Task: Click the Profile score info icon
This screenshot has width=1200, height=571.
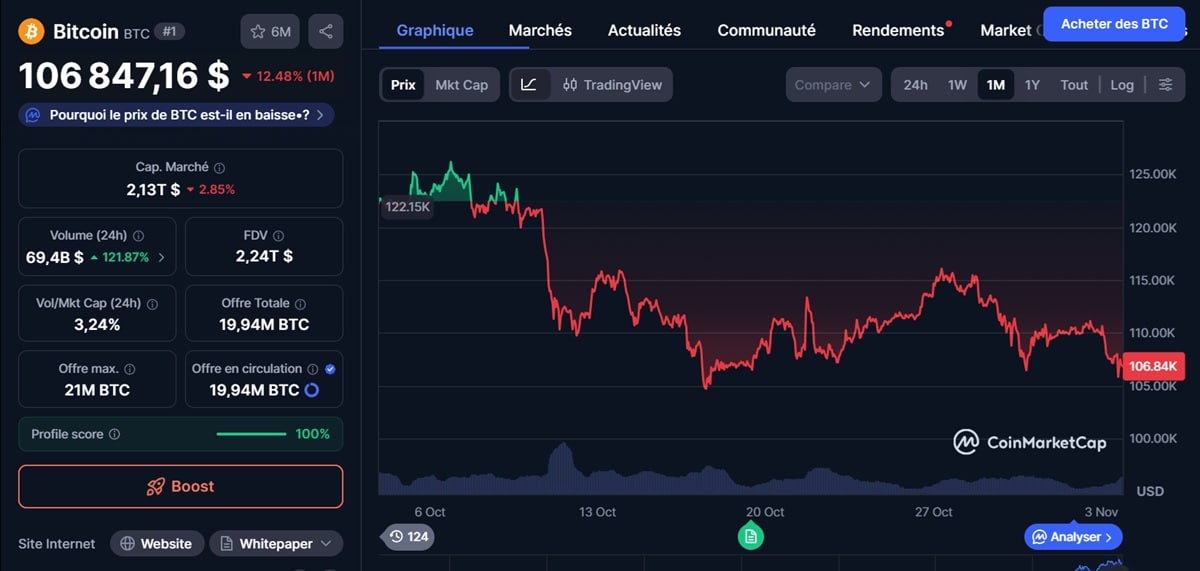Action: click(x=114, y=434)
